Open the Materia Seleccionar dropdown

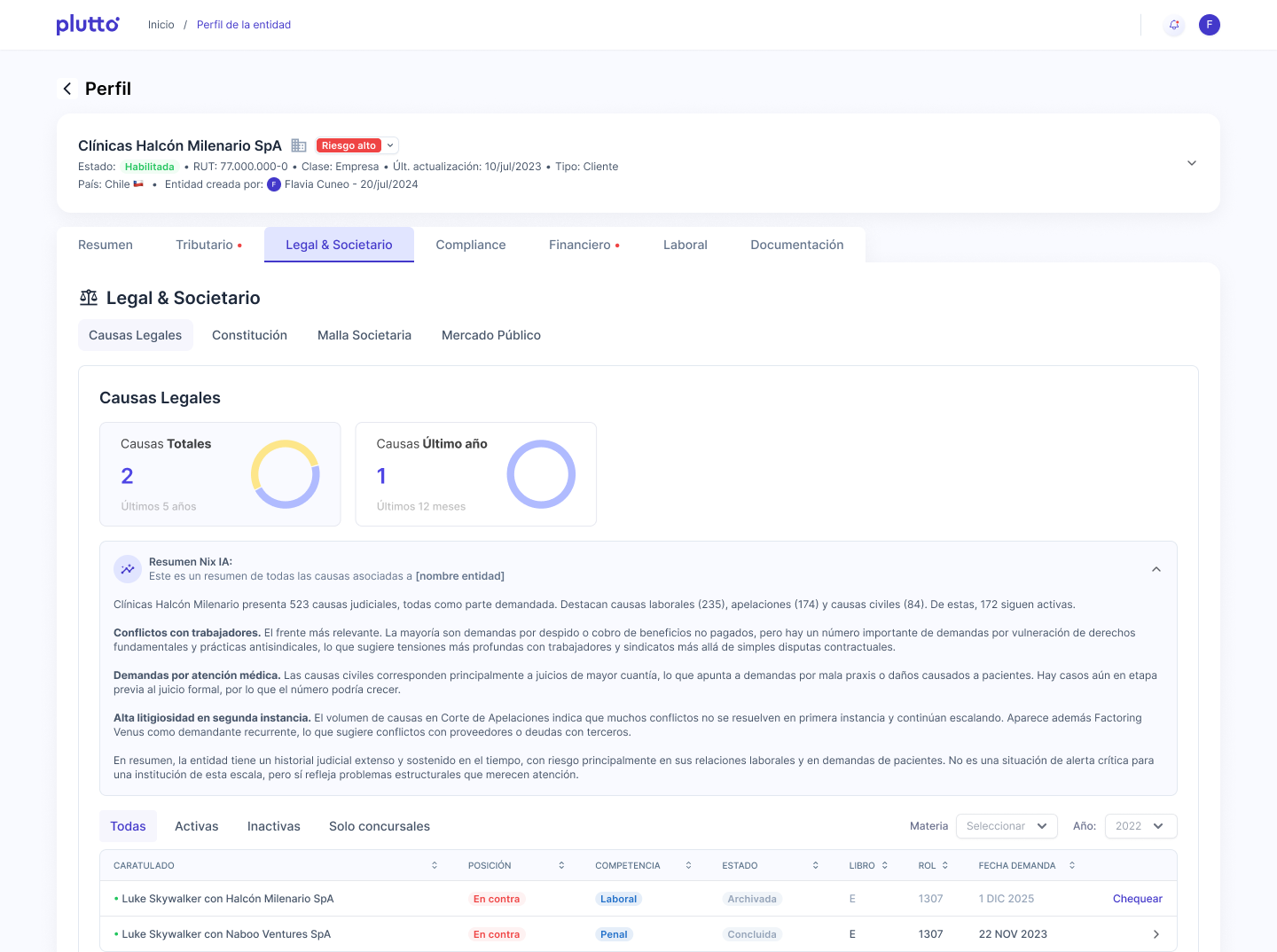point(1007,826)
